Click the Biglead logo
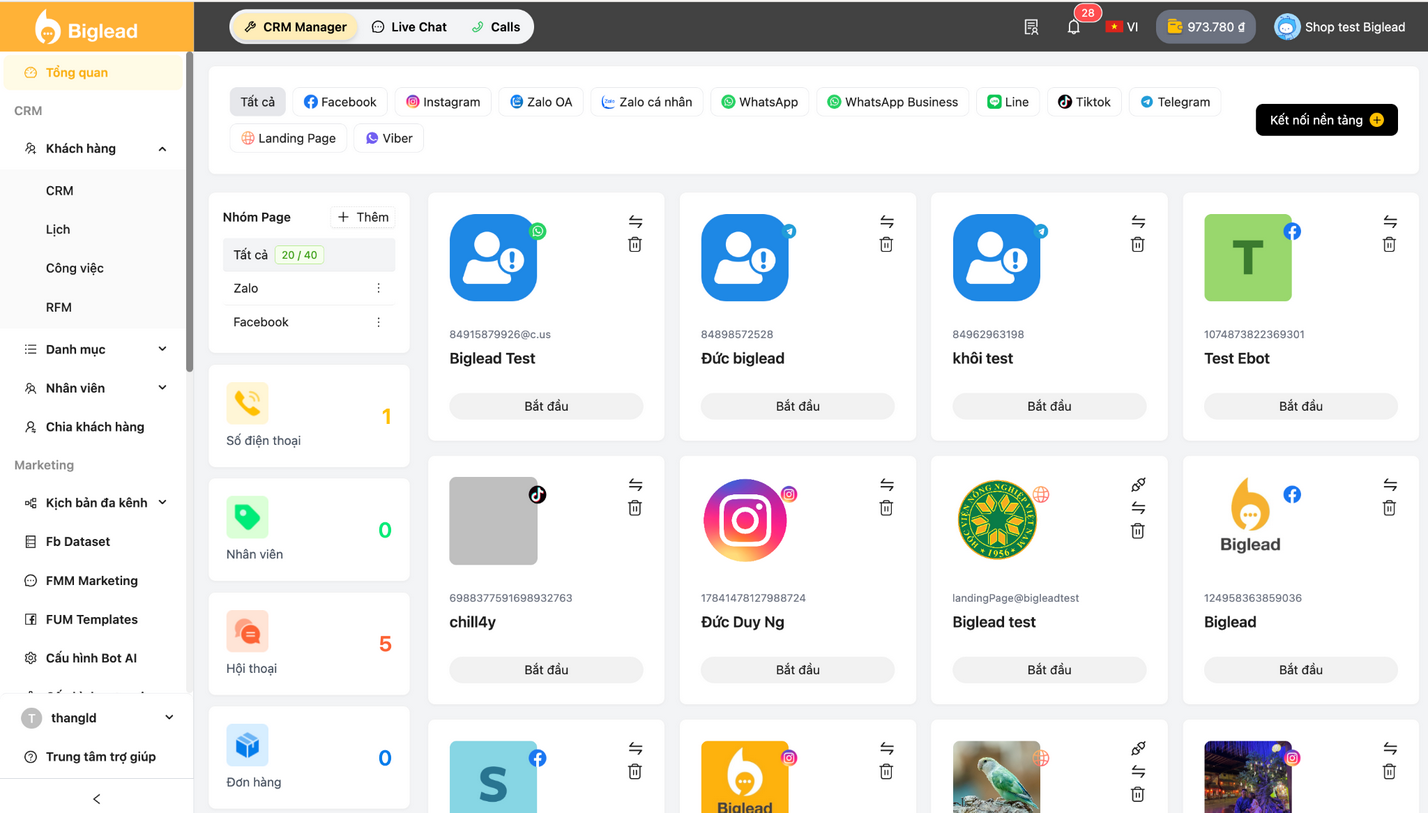Viewport: 1428px width, 813px height. [86, 28]
